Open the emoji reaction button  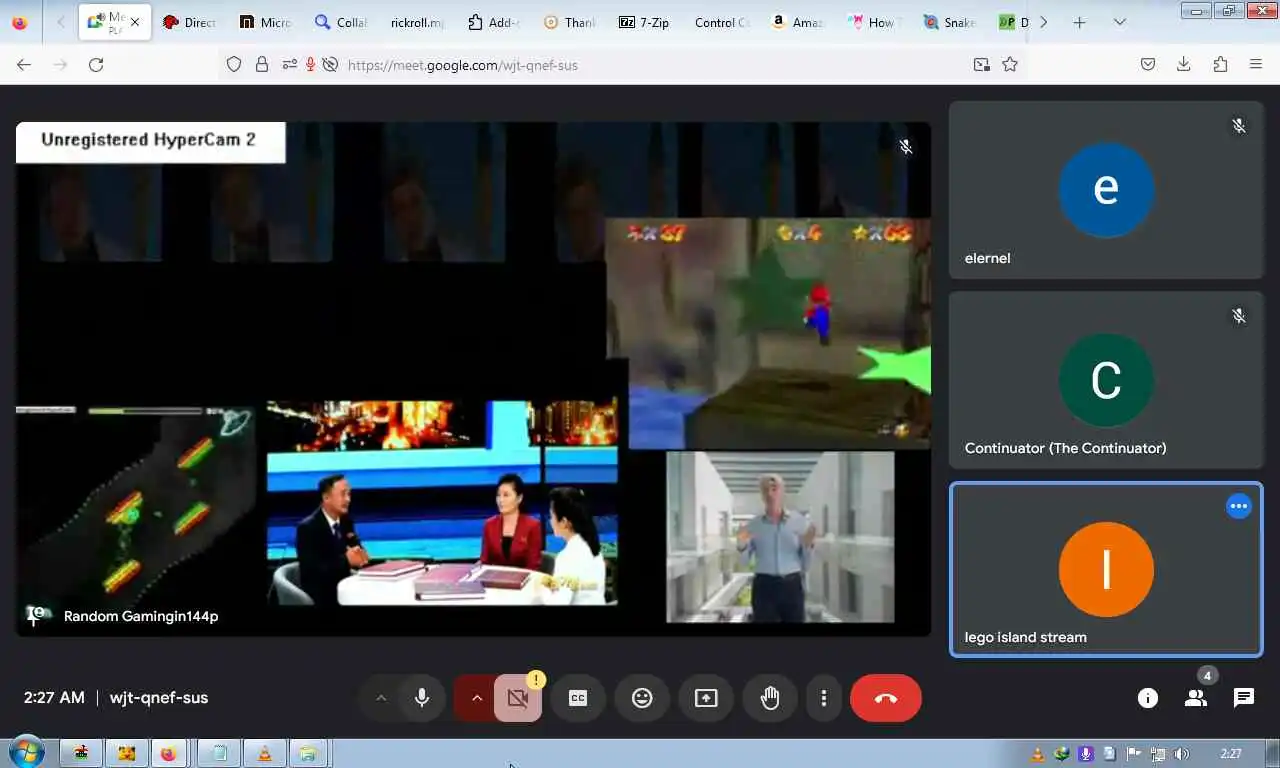tap(642, 698)
